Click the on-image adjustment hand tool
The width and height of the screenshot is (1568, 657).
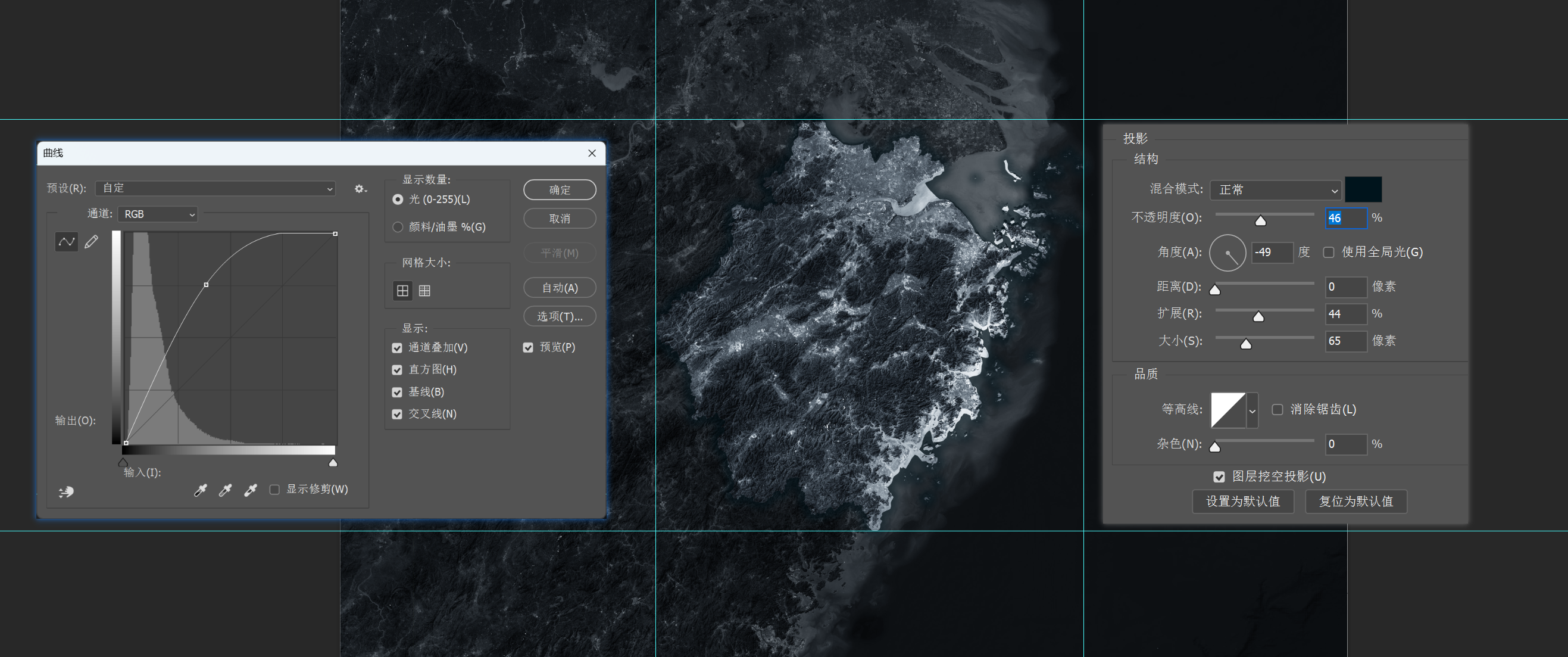click(65, 491)
